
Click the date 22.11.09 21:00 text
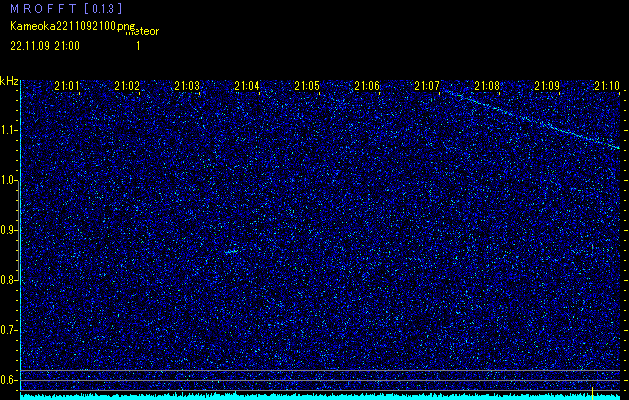coord(45,46)
